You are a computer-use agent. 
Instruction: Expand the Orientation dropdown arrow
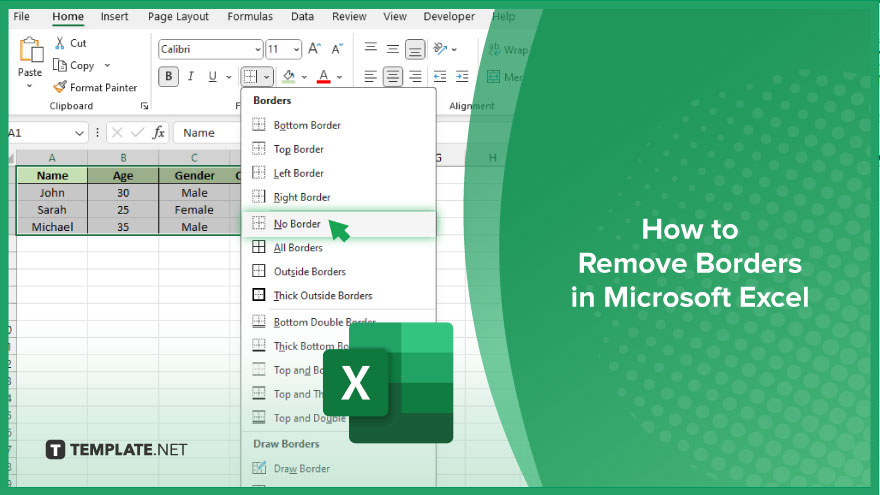454,49
